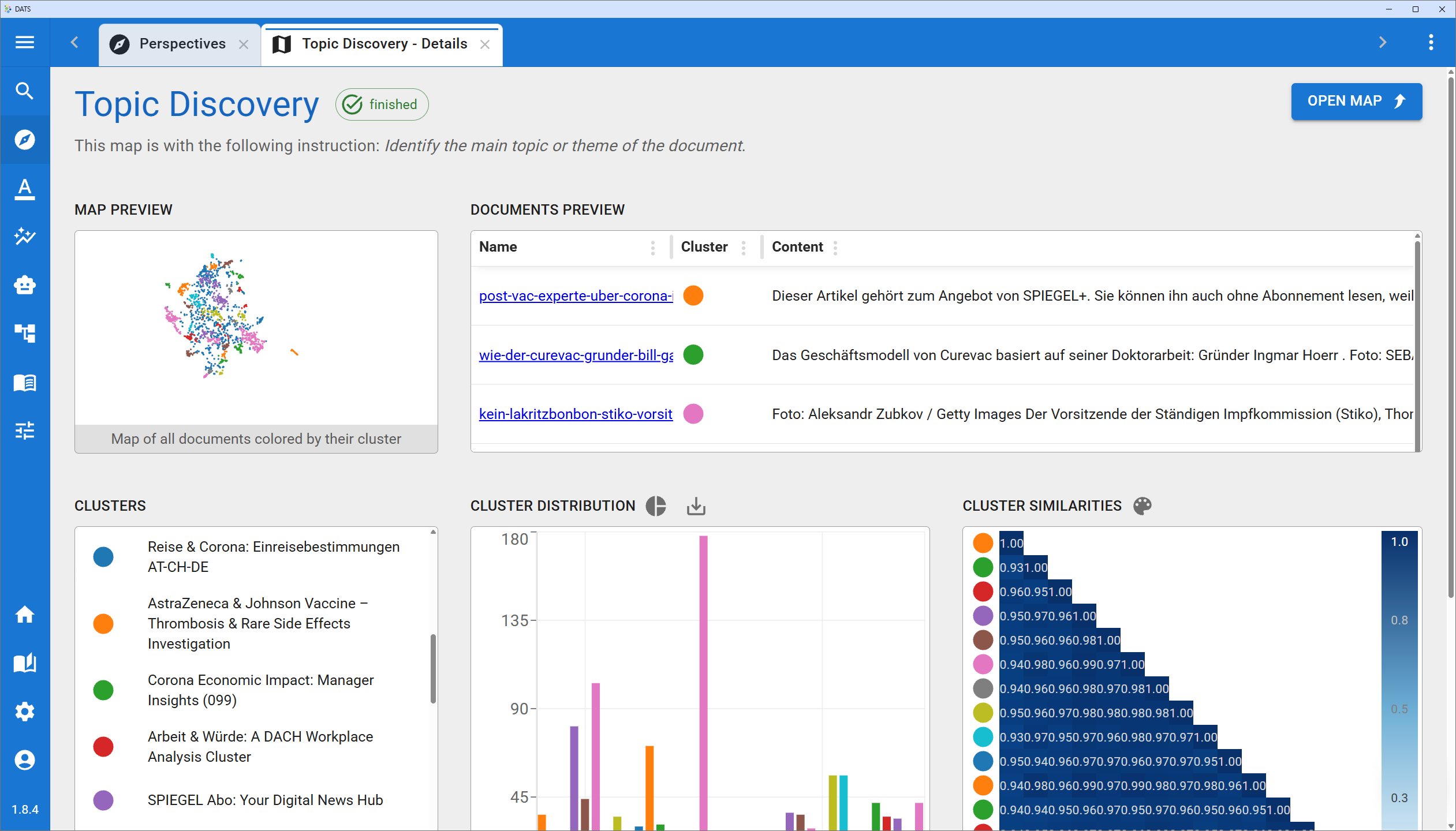Open Name column options menu
Image resolution: width=1456 pixels, height=831 pixels.
pyautogui.click(x=653, y=248)
